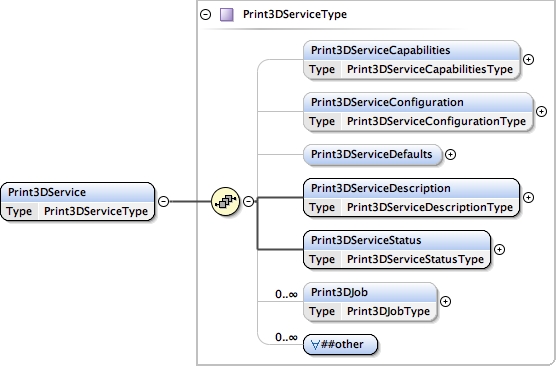
Task: Select the Print3DService root element
Action: (x=77, y=201)
